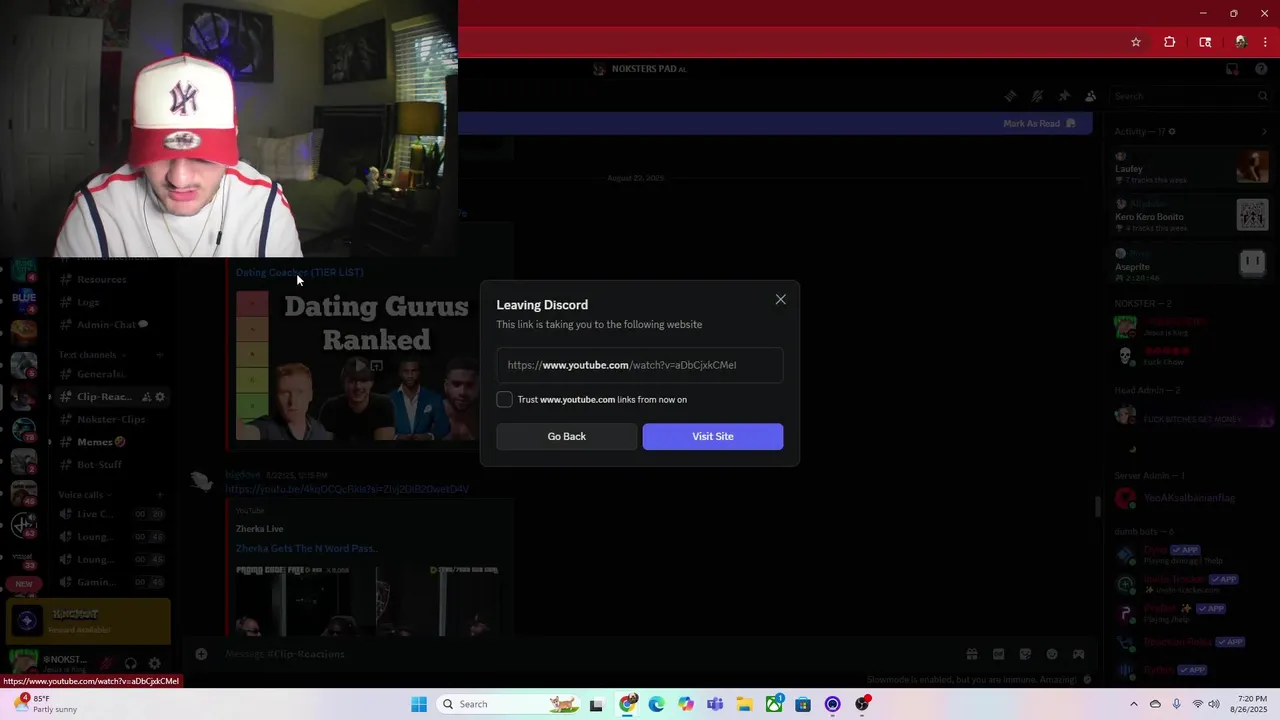Open NEW servers pill
Image resolution: width=1280 pixels, height=720 pixels.
(24, 583)
